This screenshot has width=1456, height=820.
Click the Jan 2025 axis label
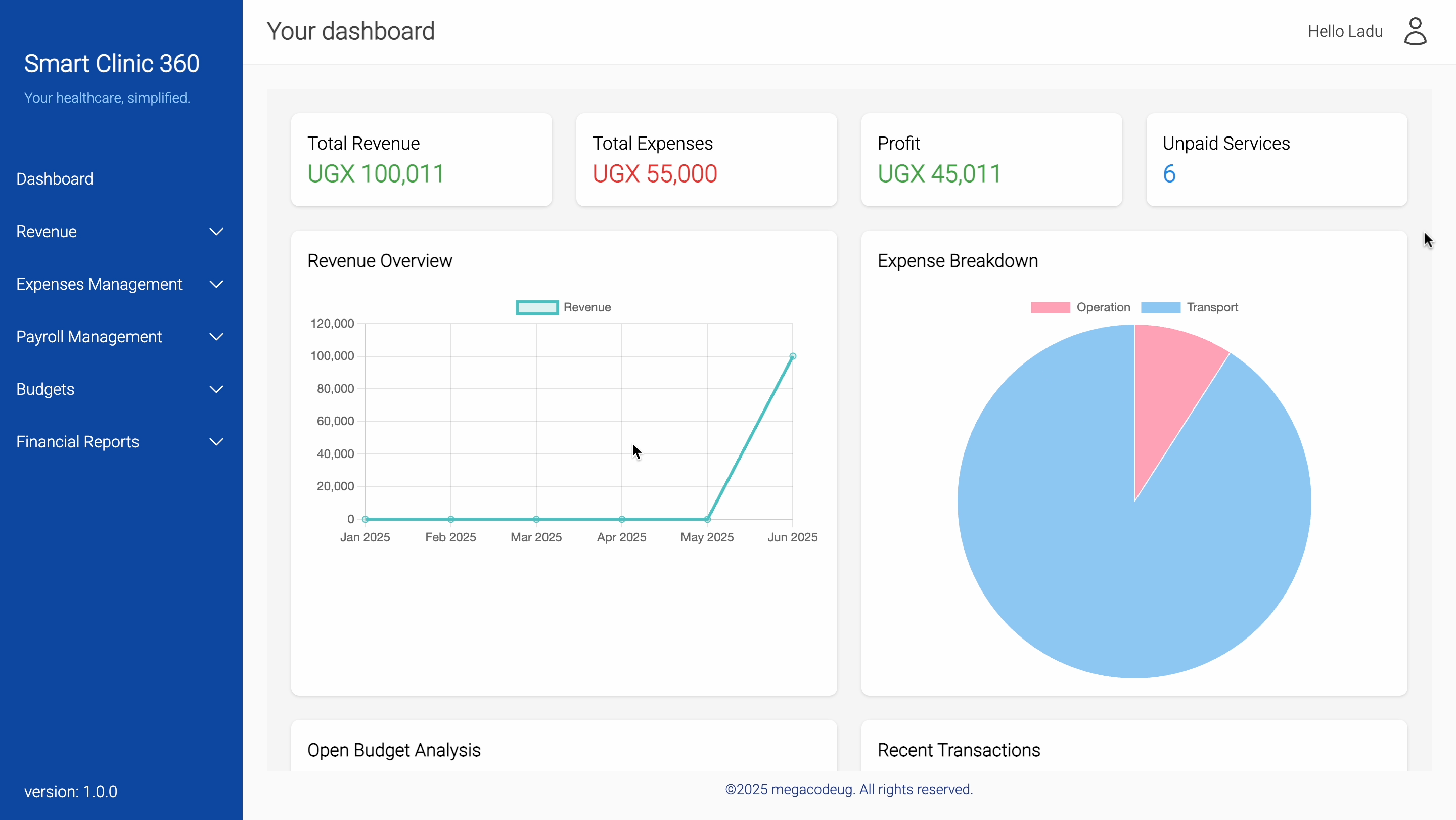click(x=365, y=537)
